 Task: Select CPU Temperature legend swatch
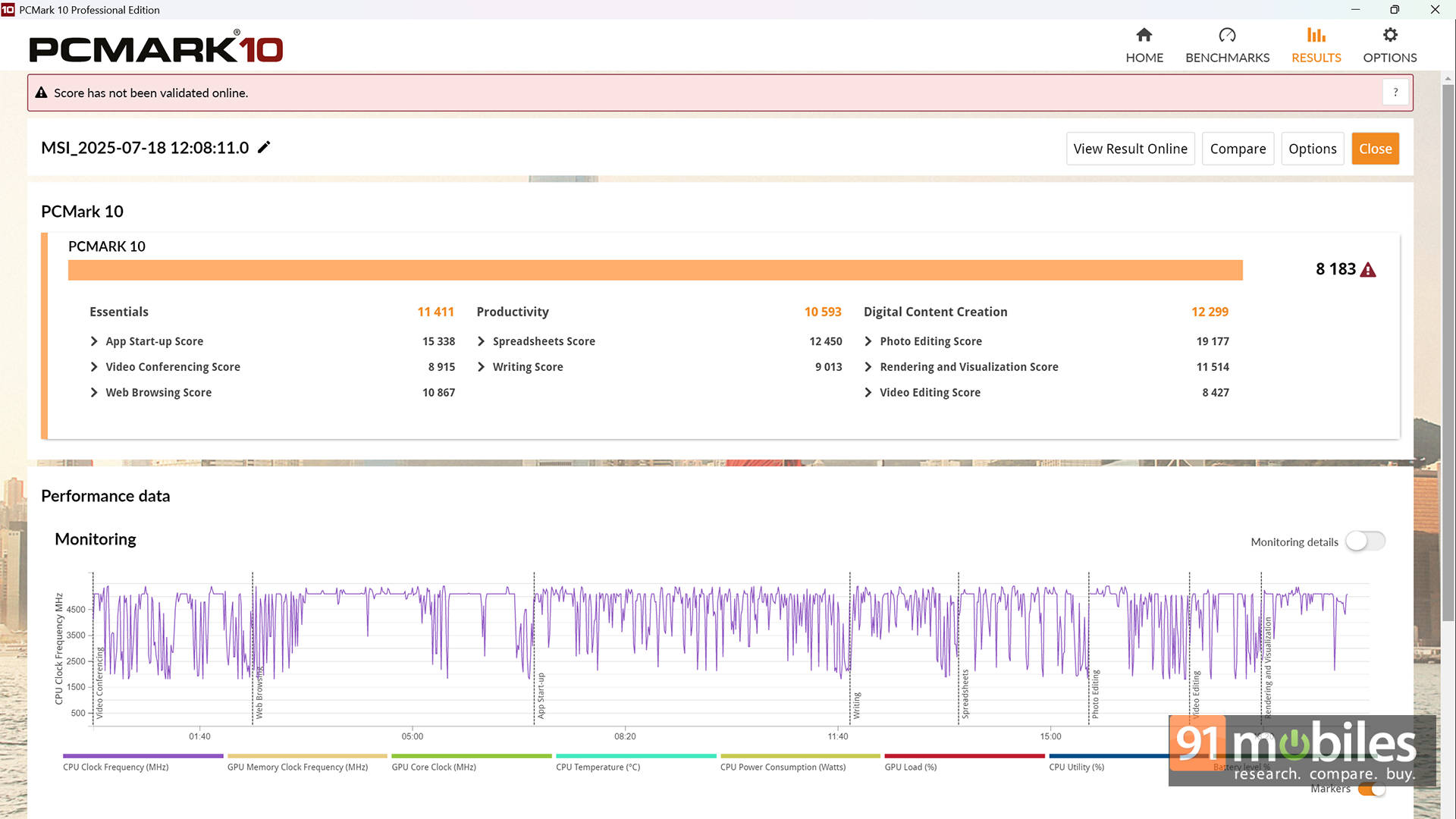(x=635, y=756)
